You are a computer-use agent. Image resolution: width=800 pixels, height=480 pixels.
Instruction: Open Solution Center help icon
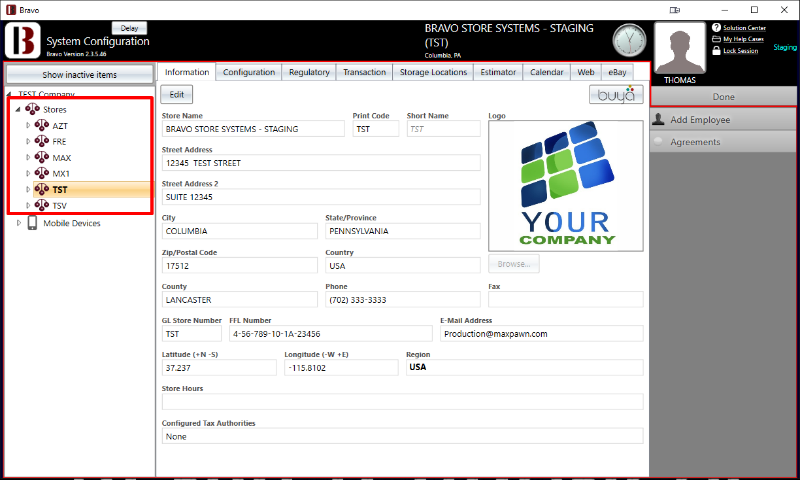[x=716, y=28]
